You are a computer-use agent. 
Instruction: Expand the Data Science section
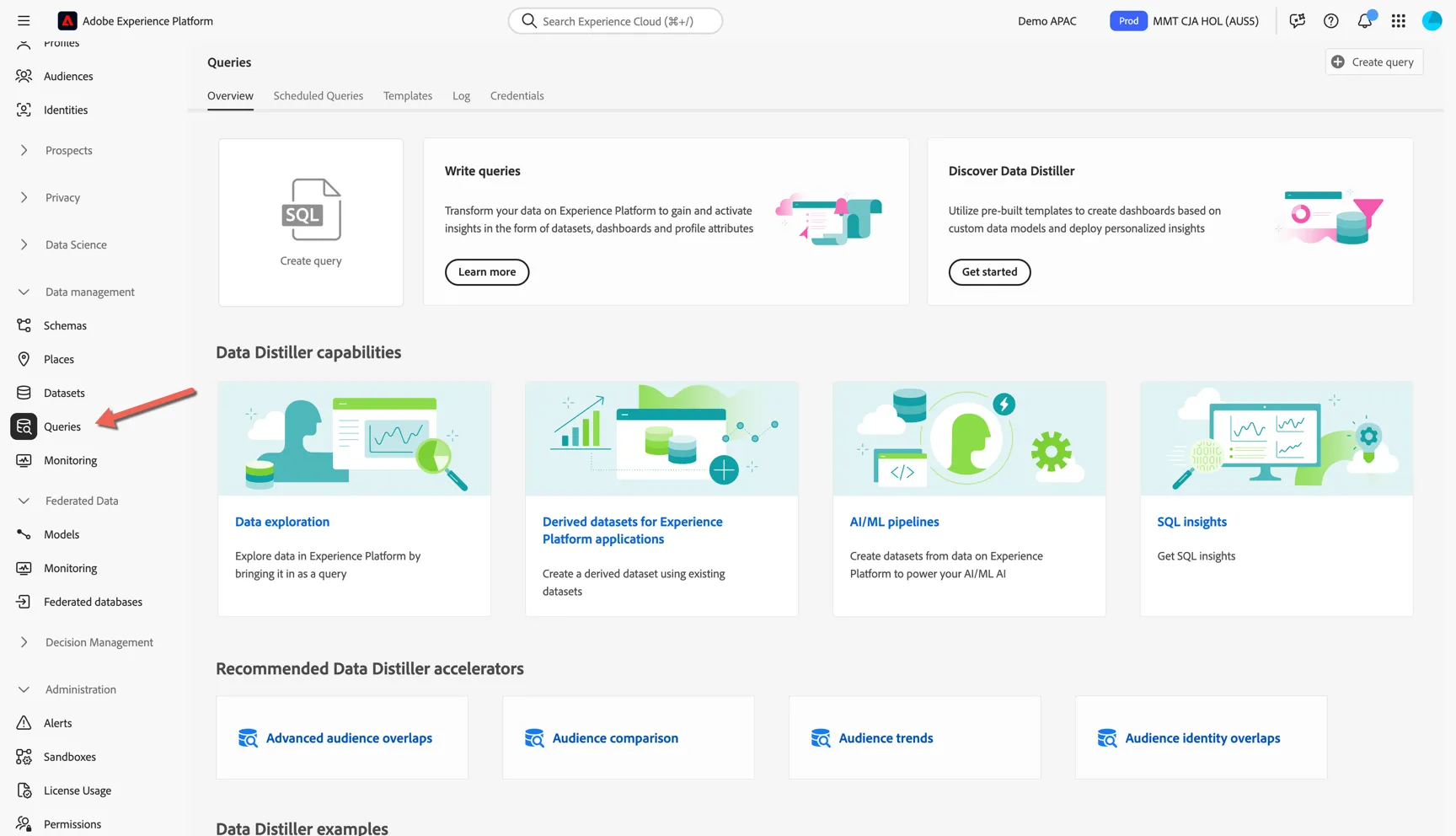24,244
